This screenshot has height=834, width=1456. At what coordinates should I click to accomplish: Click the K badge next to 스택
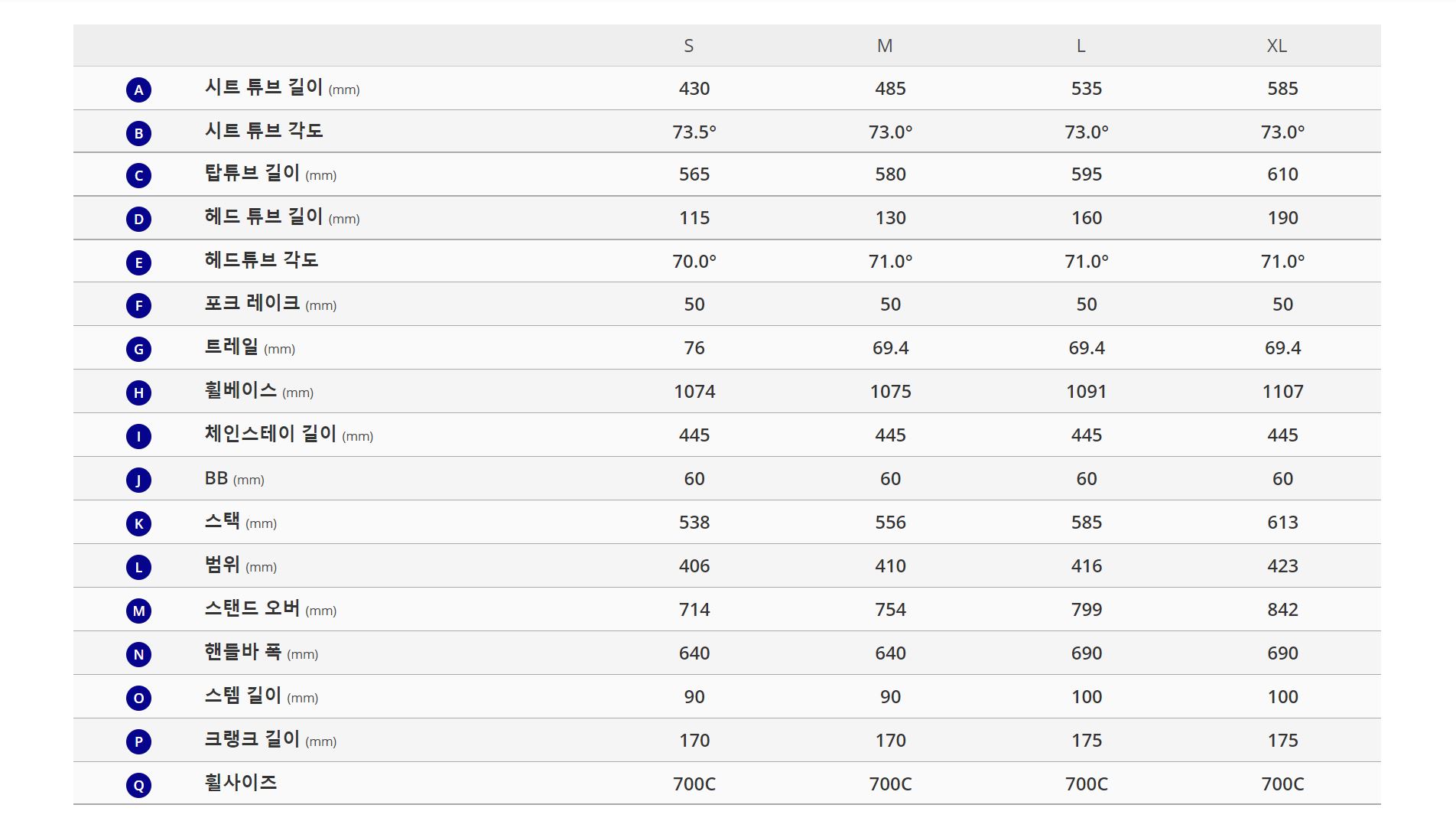click(138, 523)
